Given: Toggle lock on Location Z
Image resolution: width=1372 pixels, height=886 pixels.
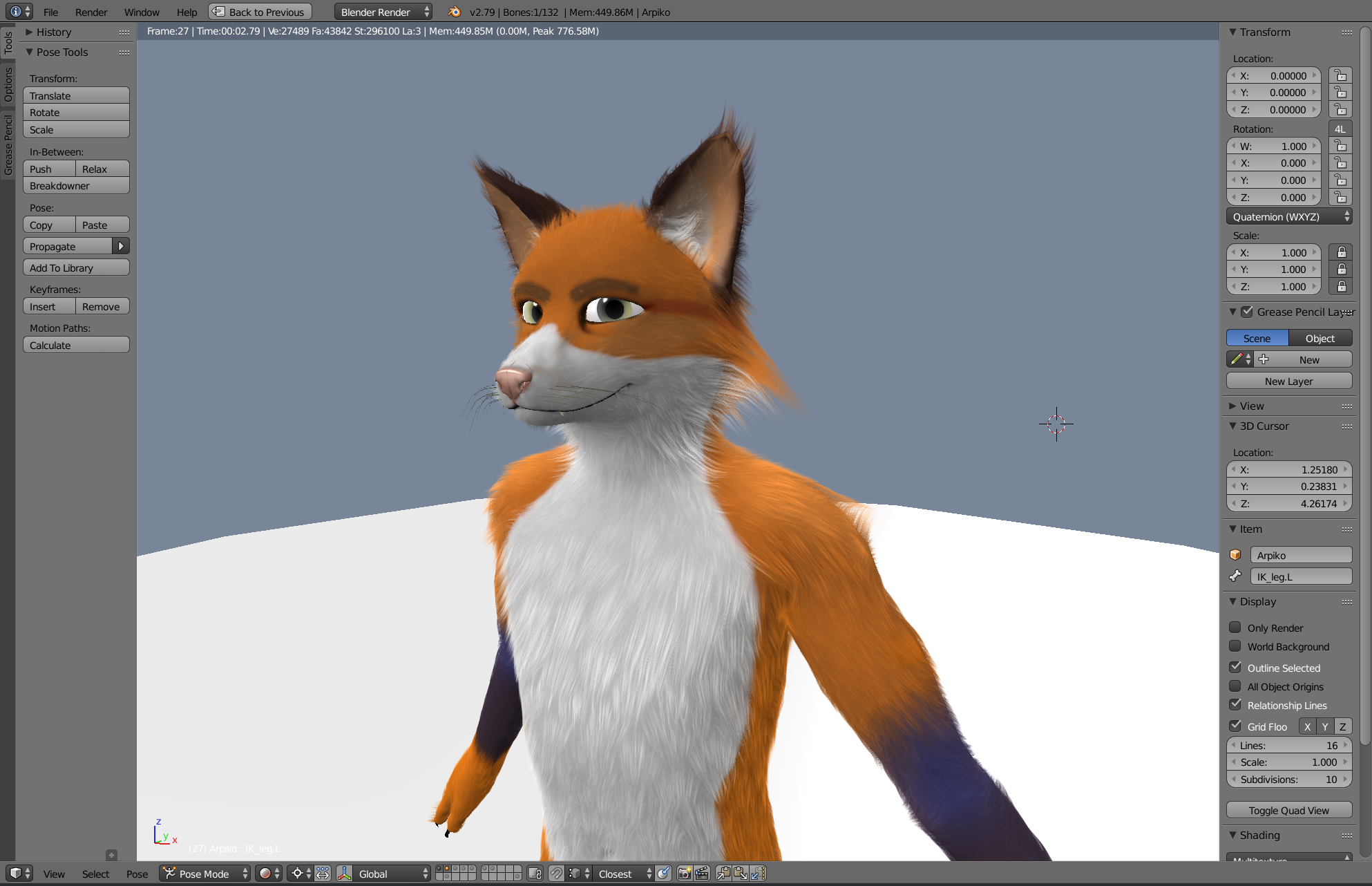Looking at the screenshot, I should [1340, 109].
